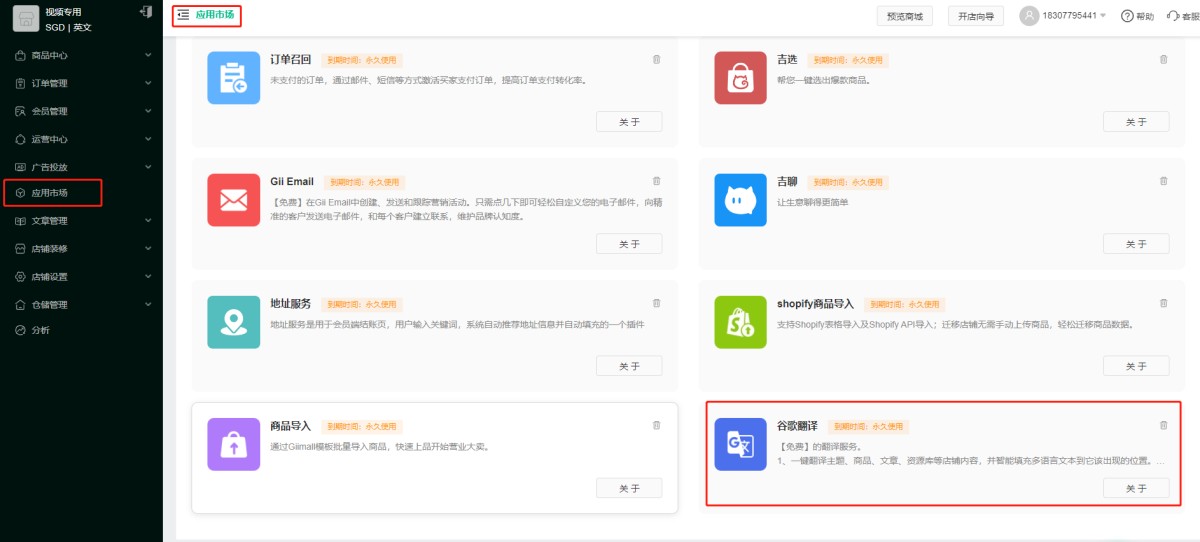Click the 地址服务 location pin icon
Viewport: 1200px width, 542px height.
coord(233,322)
